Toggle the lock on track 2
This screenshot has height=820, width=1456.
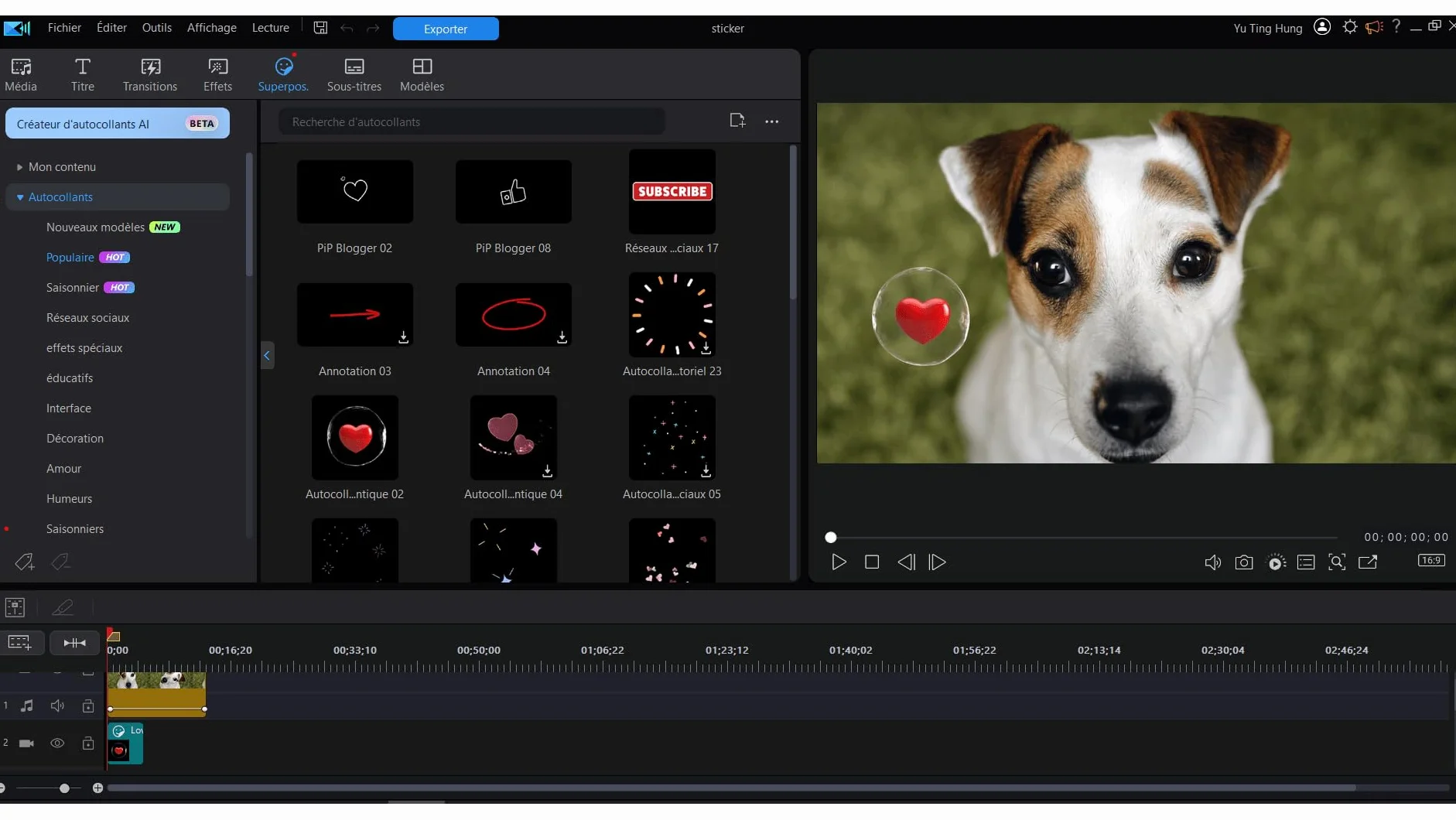(x=88, y=743)
